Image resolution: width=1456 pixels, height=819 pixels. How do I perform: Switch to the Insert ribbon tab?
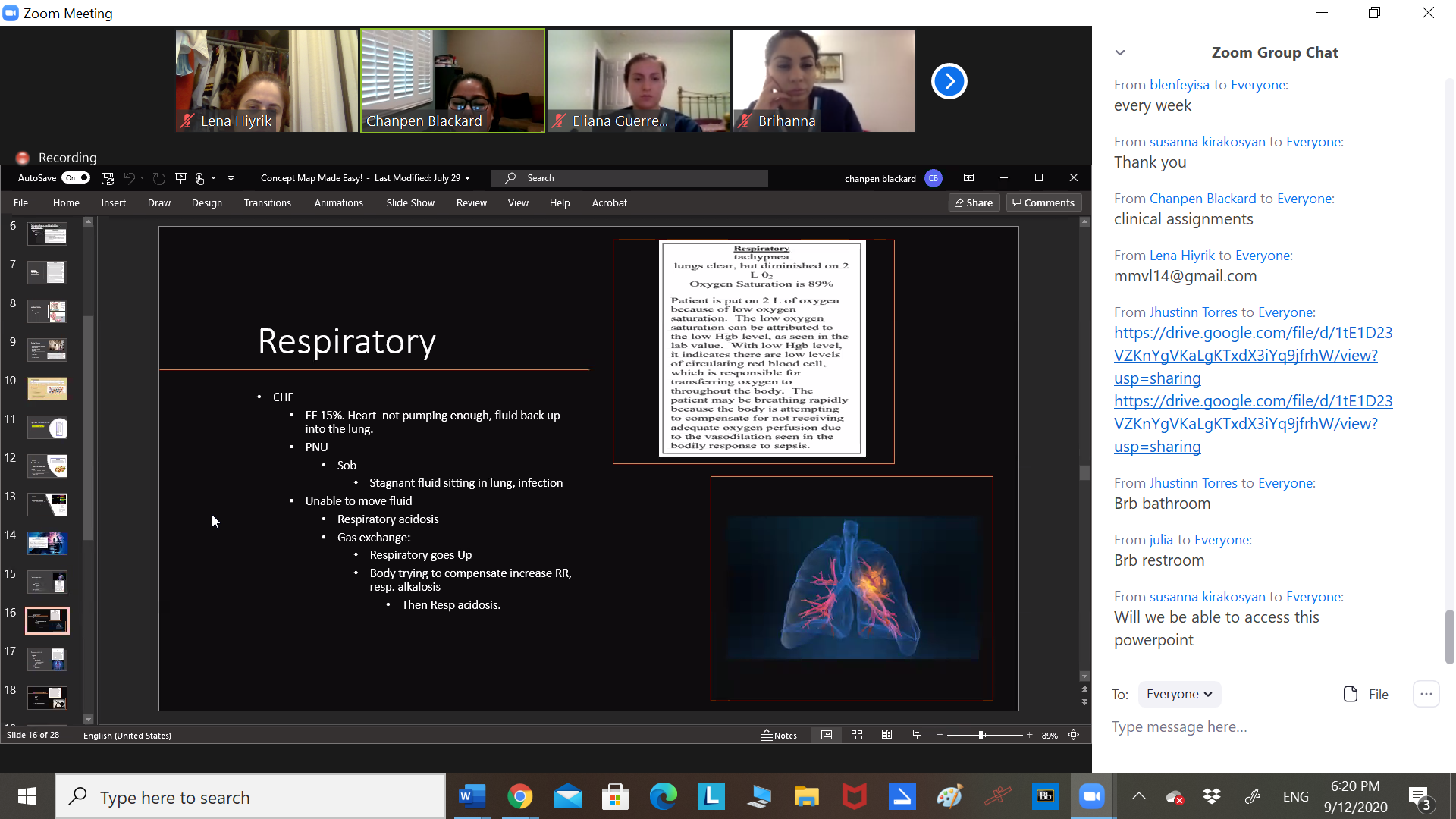(114, 202)
